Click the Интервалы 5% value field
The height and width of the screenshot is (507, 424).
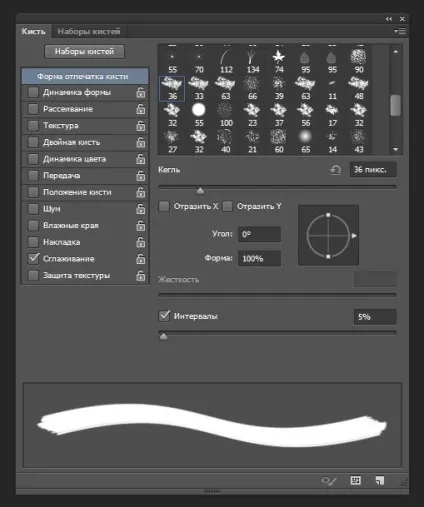click(375, 317)
